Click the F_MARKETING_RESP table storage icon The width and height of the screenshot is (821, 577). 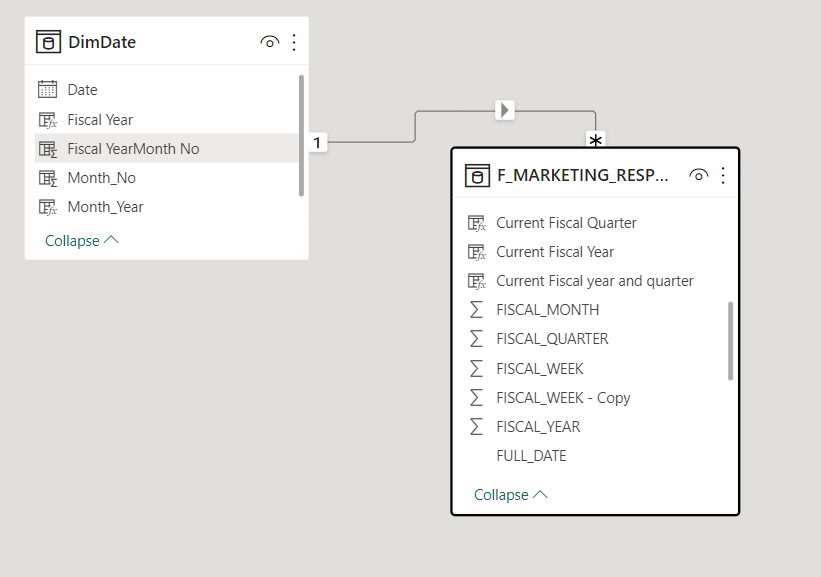point(477,175)
